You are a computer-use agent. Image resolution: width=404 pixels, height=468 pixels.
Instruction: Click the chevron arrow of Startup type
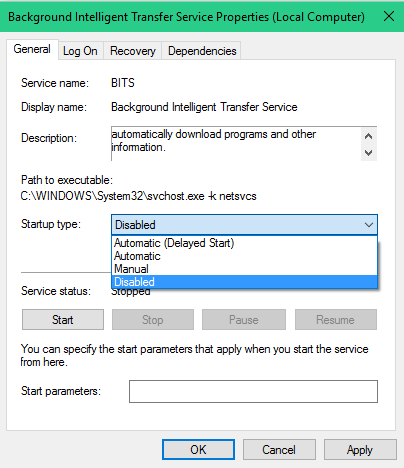[x=369, y=225]
